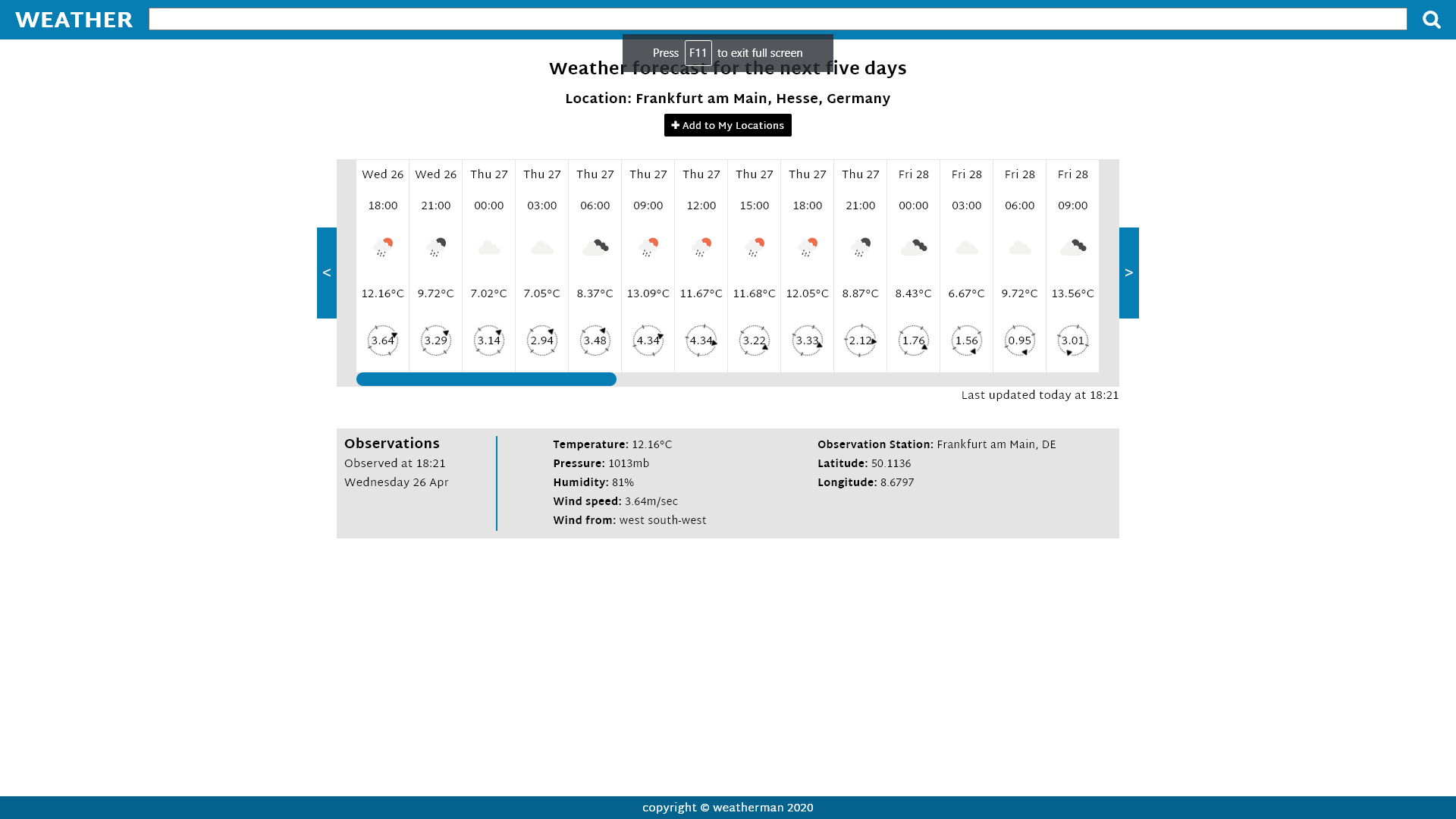Select the Fri 28 03:00 cloud icon
The height and width of the screenshot is (819, 1456).
(x=967, y=248)
